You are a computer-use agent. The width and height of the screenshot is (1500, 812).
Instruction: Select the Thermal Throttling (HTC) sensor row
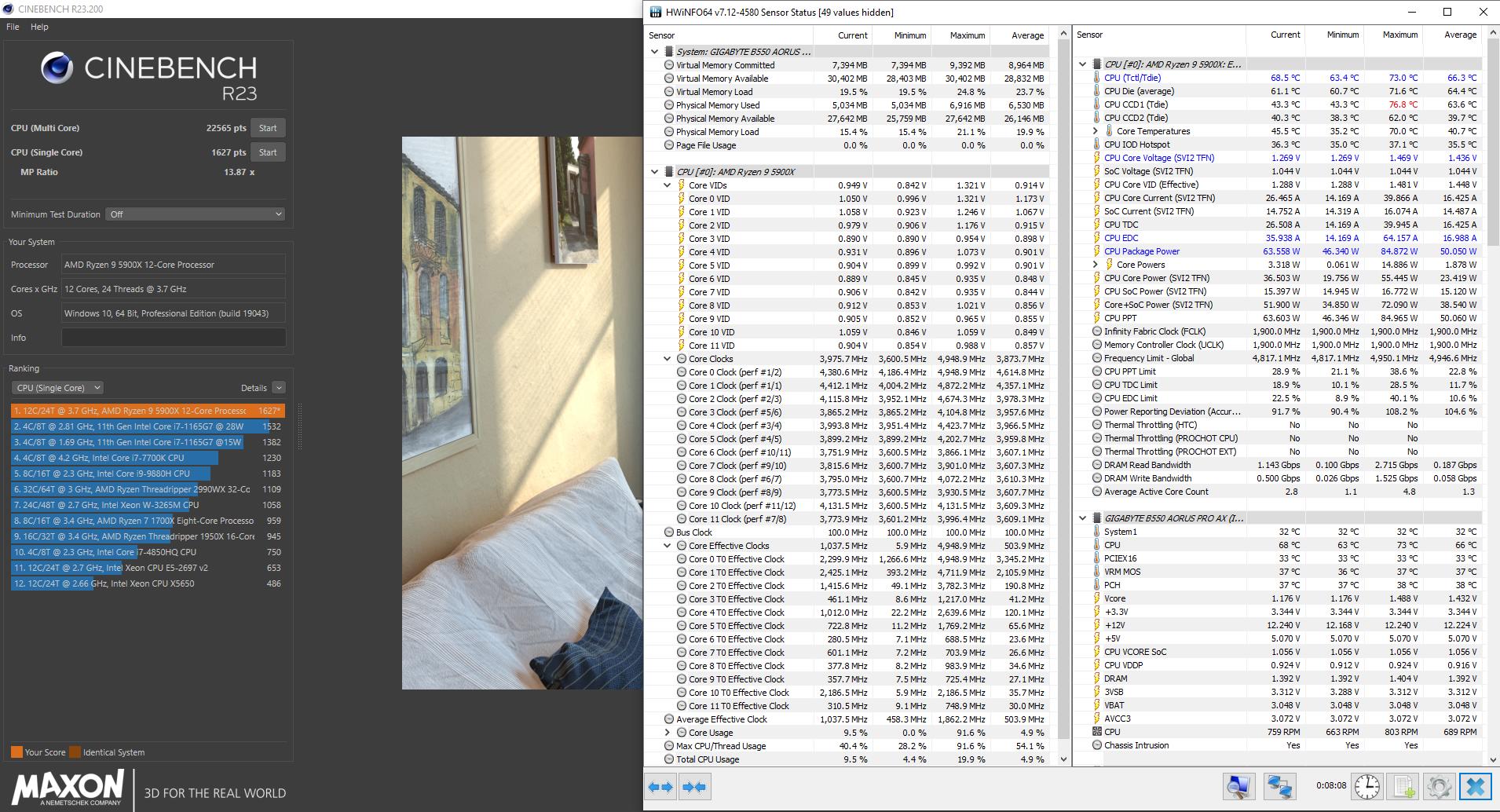[x=1286, y=425]
